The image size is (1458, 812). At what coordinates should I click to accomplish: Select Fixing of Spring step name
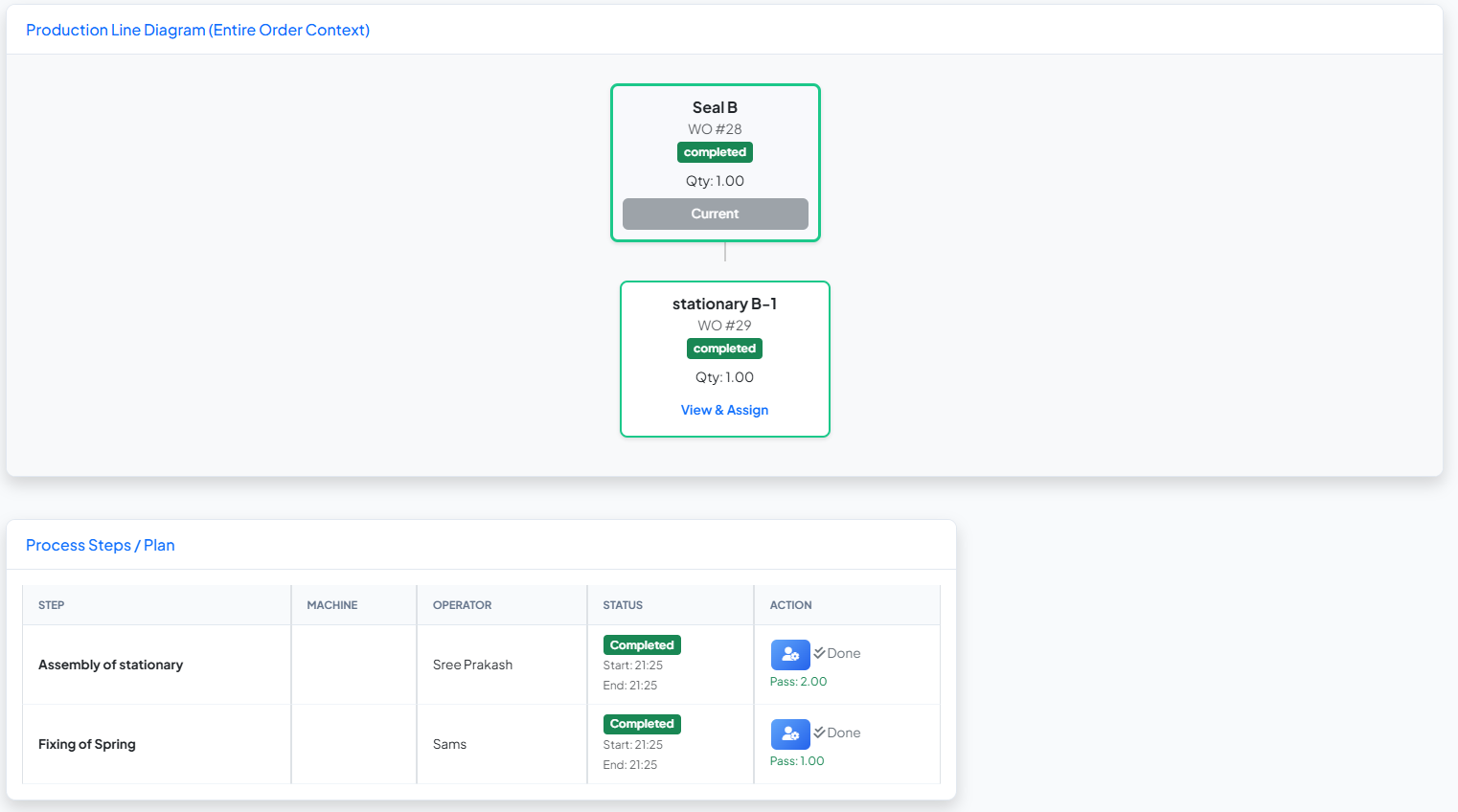tap(87, 744)
